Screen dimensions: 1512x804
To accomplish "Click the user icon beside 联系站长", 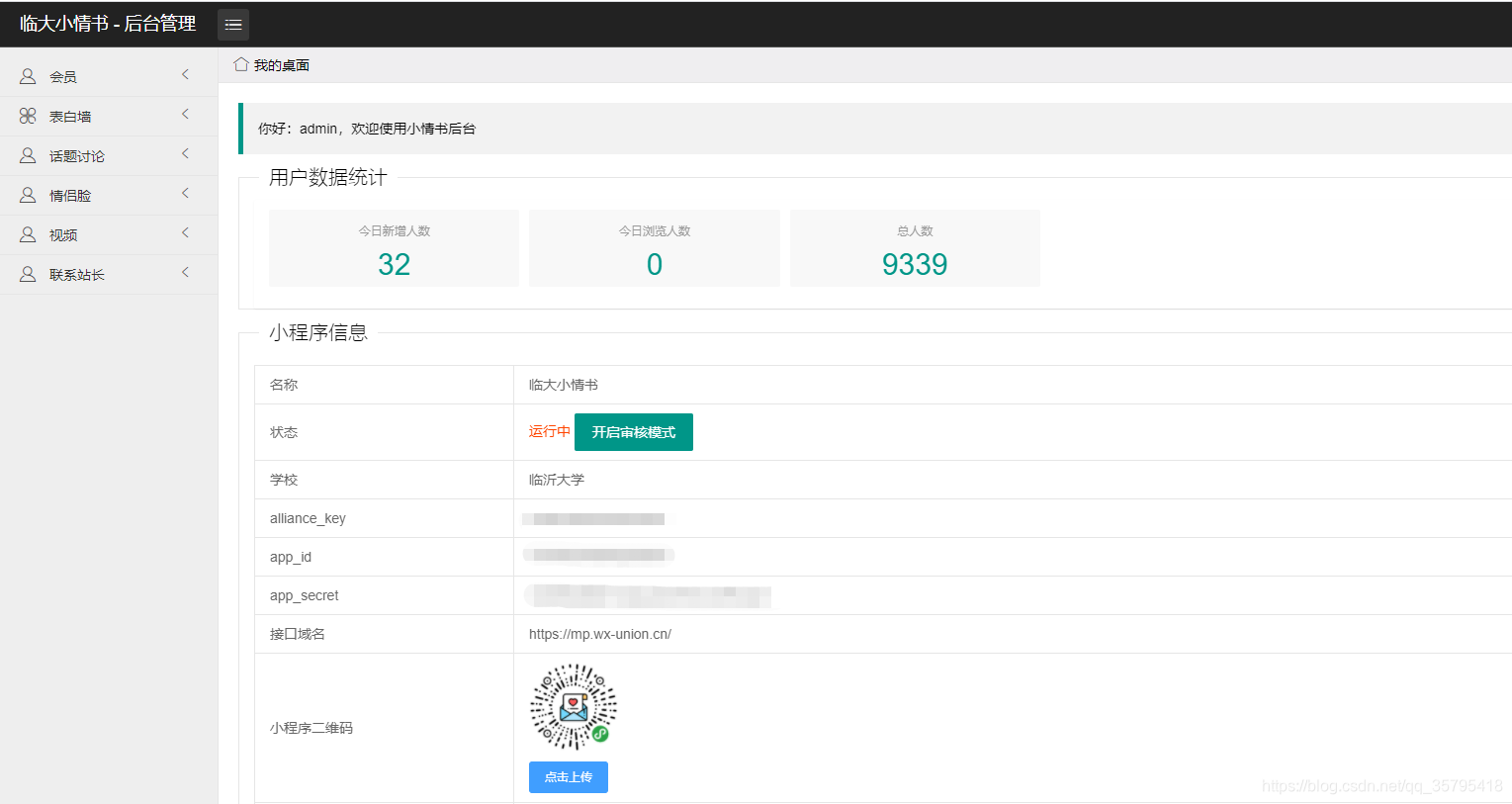I will click(x=28, y=274).
